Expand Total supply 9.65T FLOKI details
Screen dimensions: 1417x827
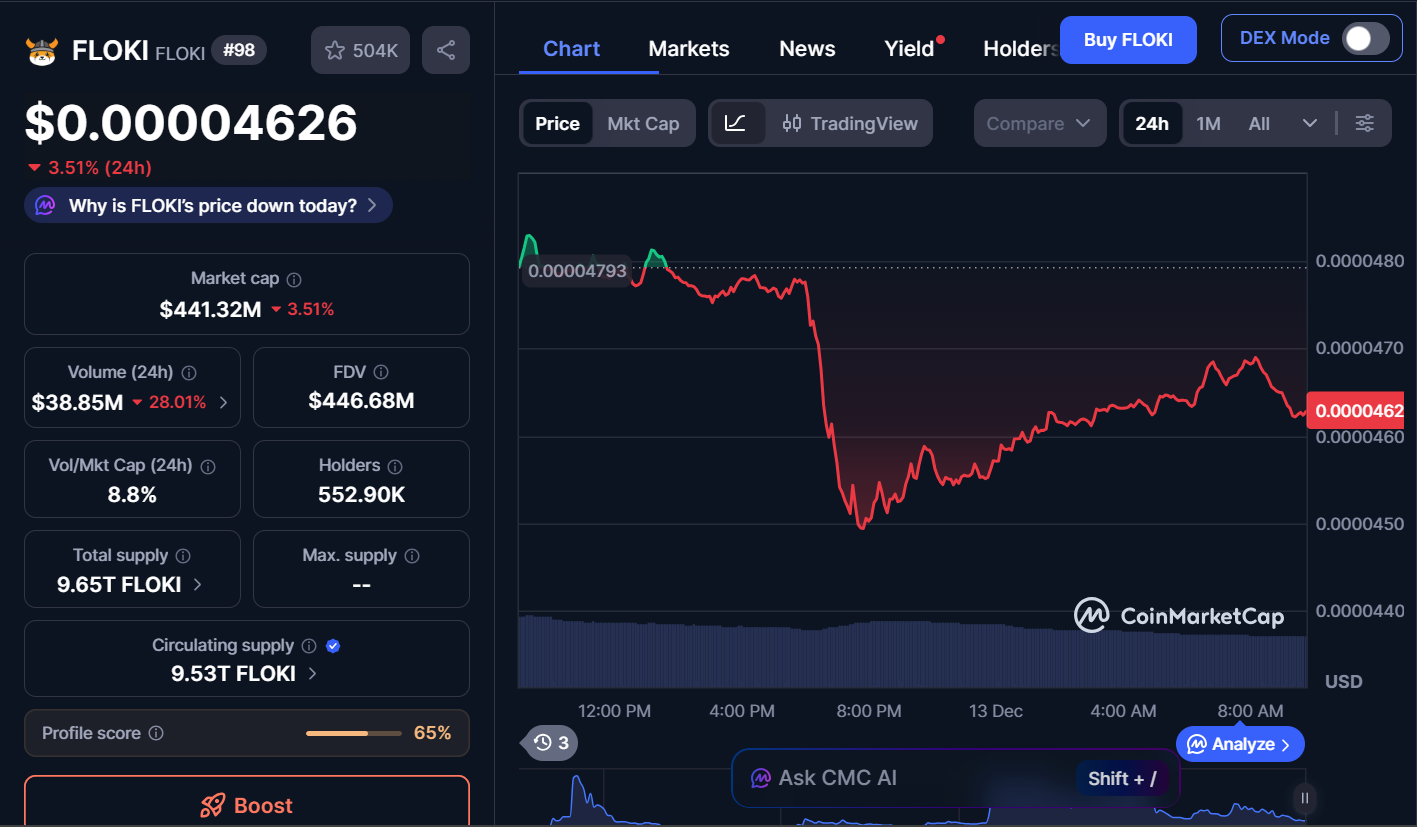[x=197, y=585]
